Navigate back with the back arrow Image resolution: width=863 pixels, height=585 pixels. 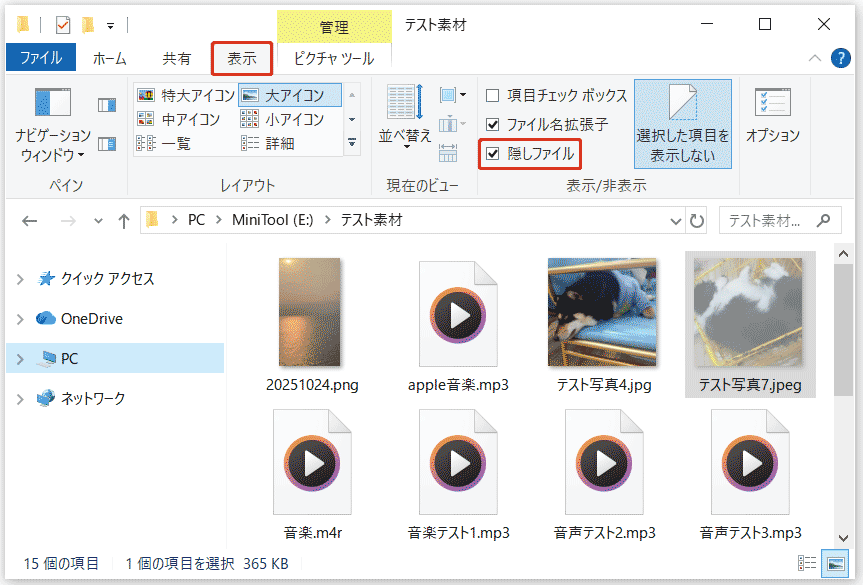[30, 220]
